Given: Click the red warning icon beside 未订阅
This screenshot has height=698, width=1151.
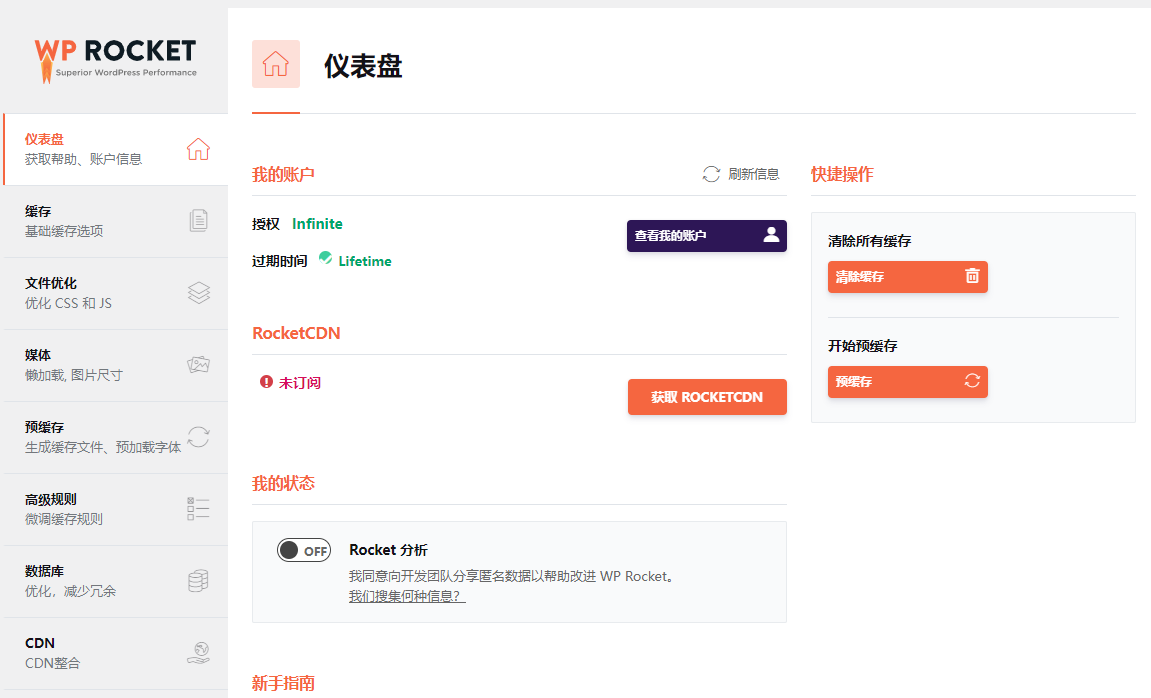Looking at the screenshot, I should click(x=266, y=382).
